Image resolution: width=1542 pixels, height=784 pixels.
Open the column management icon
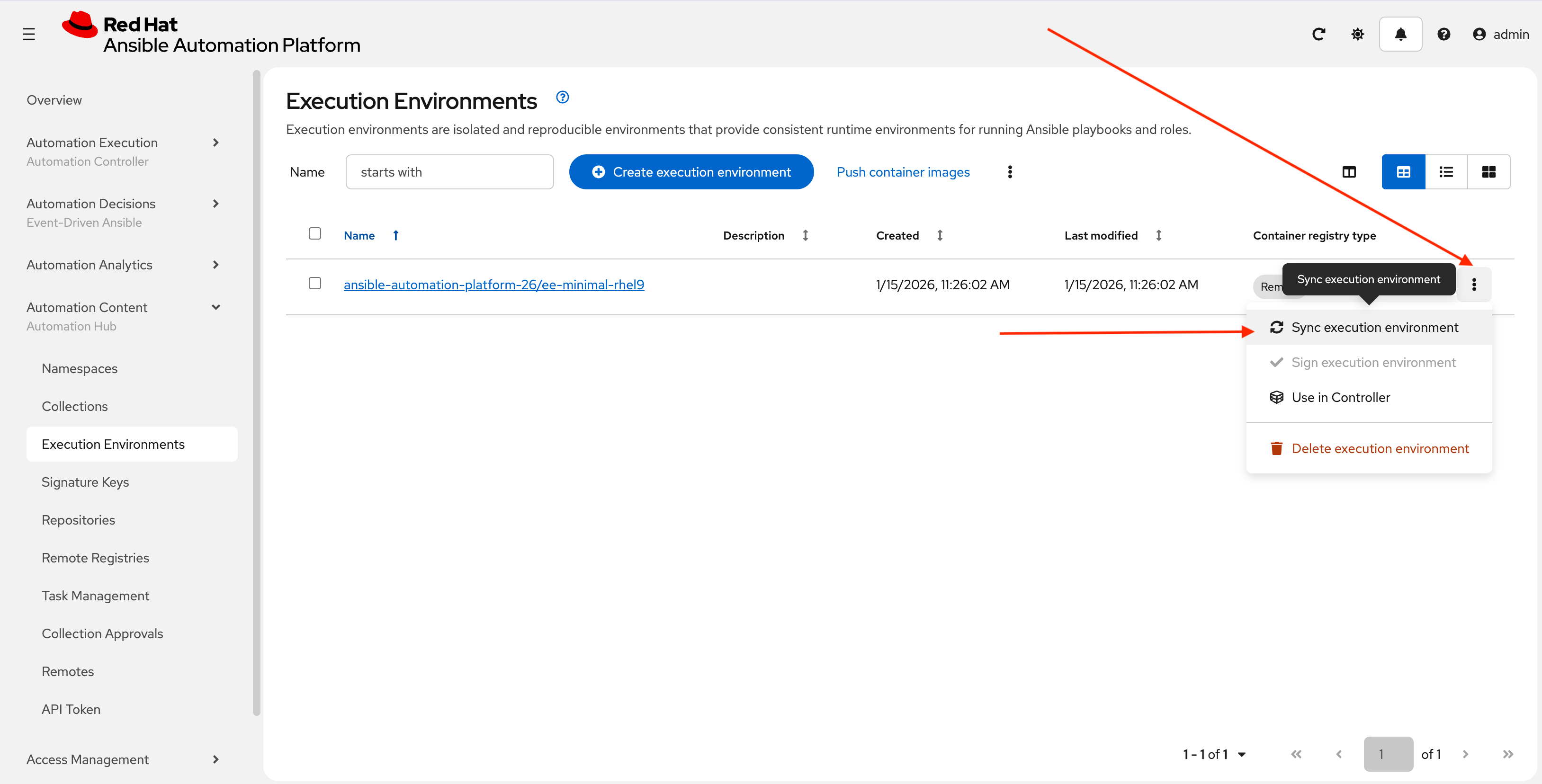pos(1350,172)
